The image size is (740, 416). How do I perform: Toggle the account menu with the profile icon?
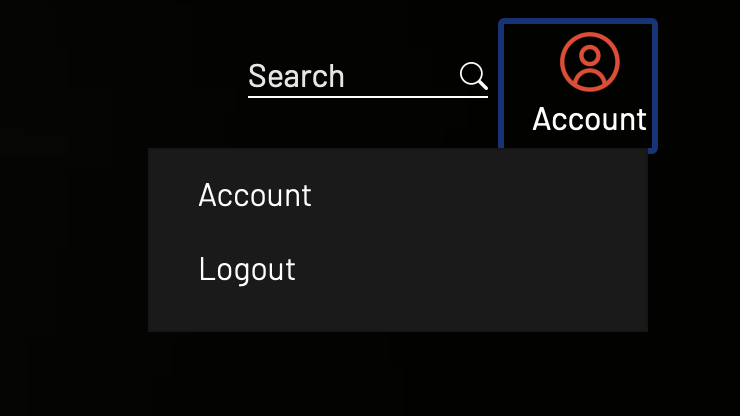pos(589,62)
